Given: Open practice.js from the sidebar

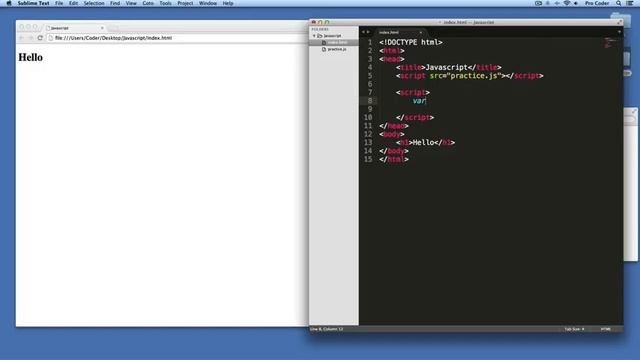Looking at the screenshot, I should click(337, 49).
